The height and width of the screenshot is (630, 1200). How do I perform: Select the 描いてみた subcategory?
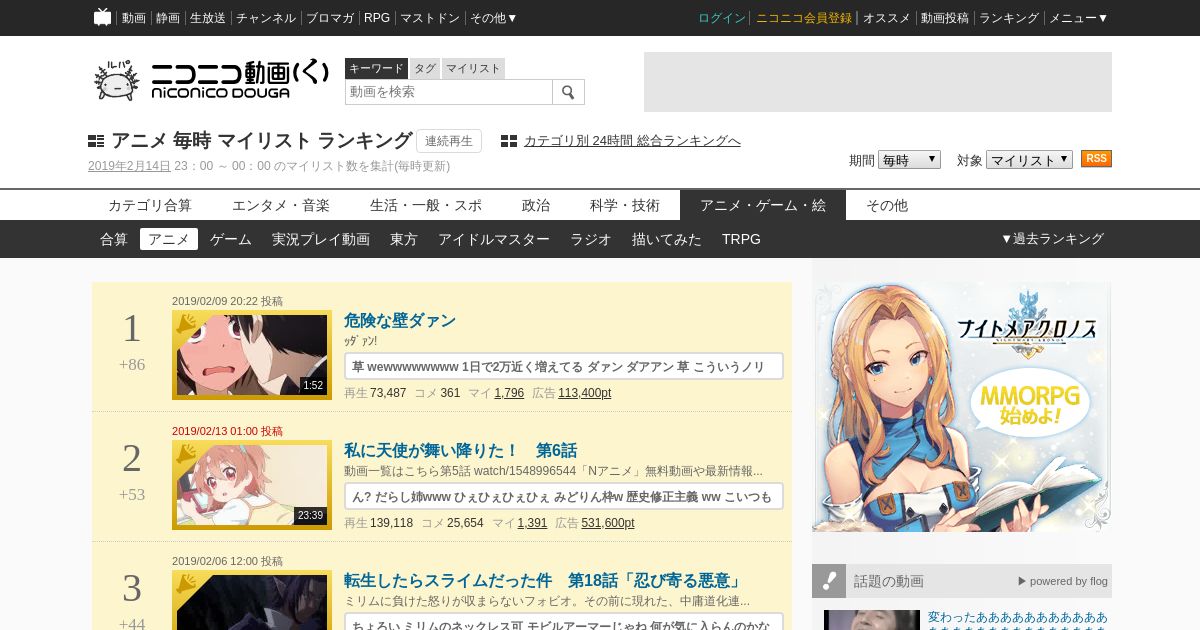coord(667,239)
